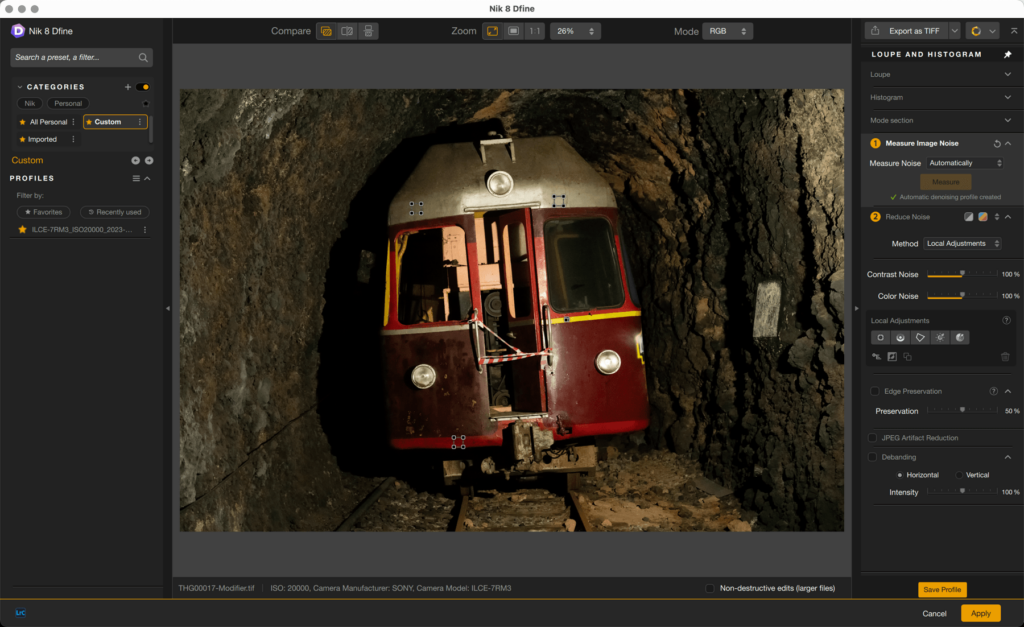Filter profiles by Recently used
This screenshot has width=1024, height=627.
pyautogui.click(x=114, y=212)
